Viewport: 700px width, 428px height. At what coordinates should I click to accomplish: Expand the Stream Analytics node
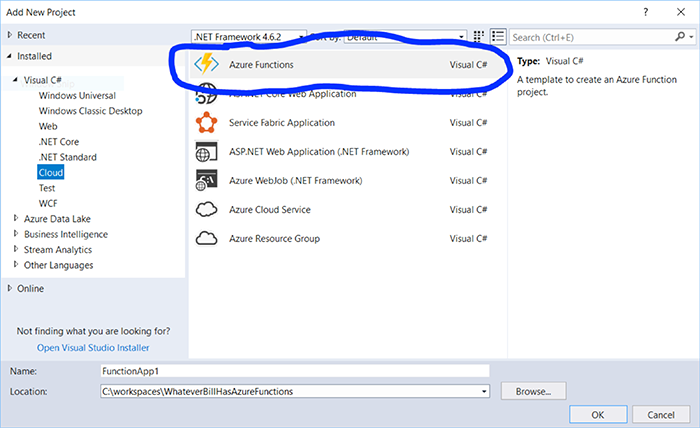pyautogui.click(x=16, y=249)
